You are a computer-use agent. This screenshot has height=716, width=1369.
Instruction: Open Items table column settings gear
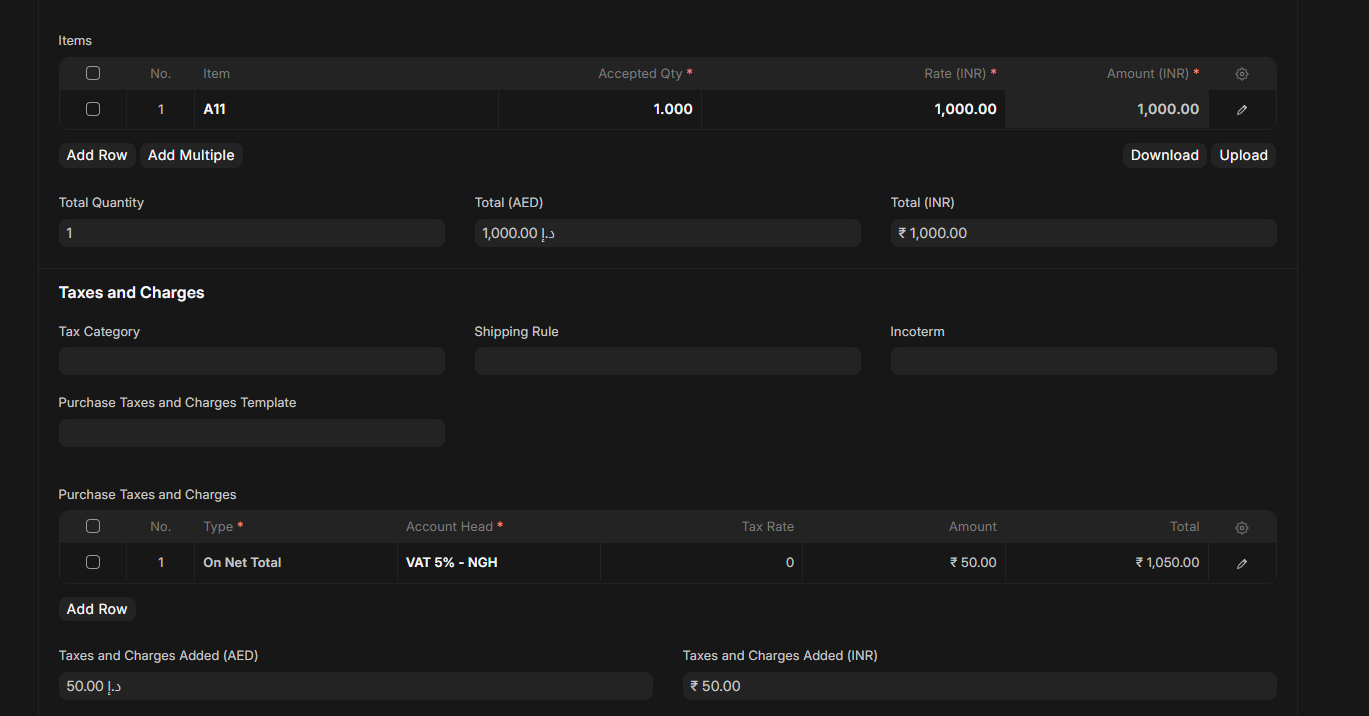pyautogui.click(x=1242, y=74)
